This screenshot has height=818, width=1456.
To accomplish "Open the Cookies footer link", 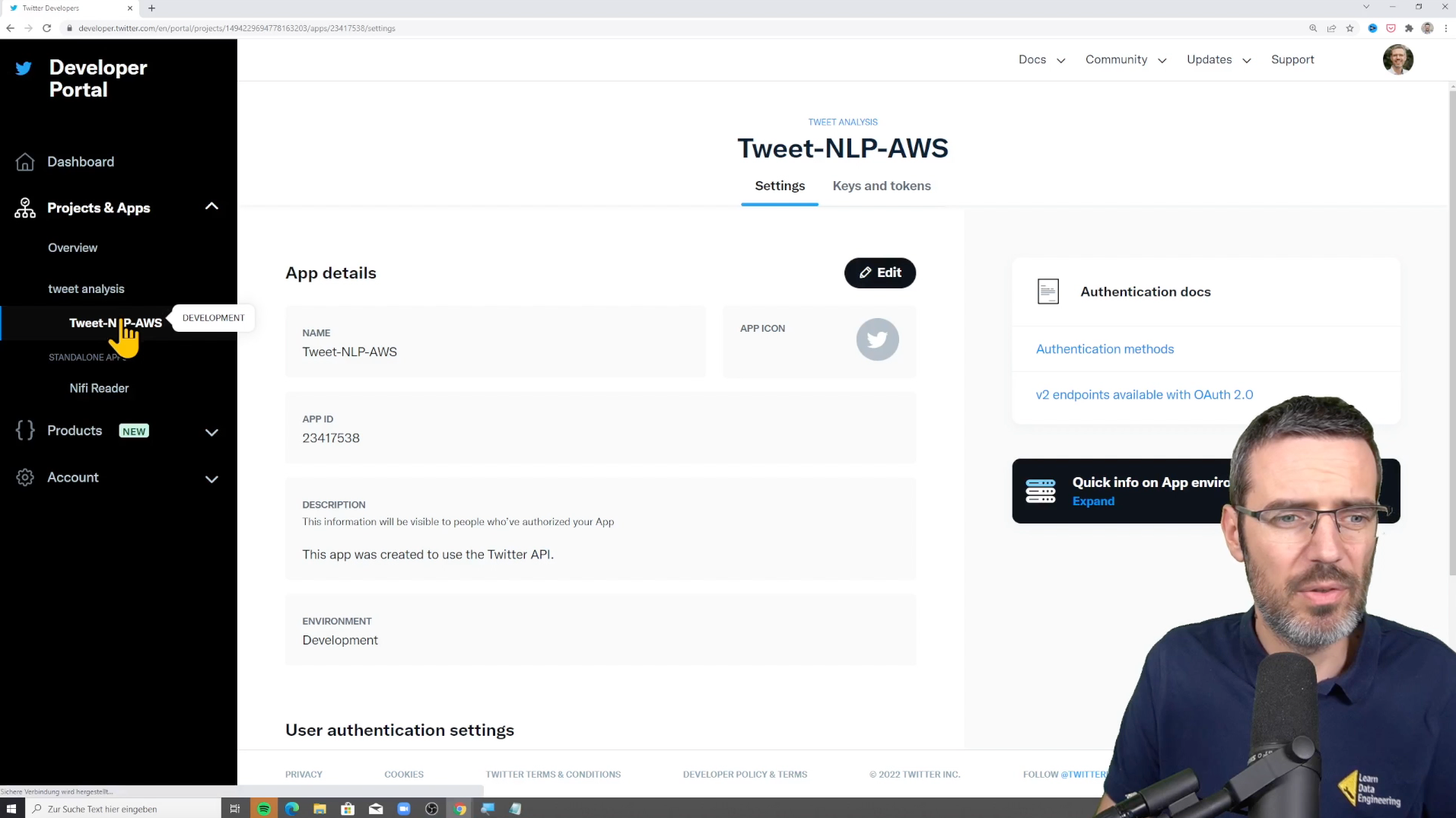I will point(404,775).
